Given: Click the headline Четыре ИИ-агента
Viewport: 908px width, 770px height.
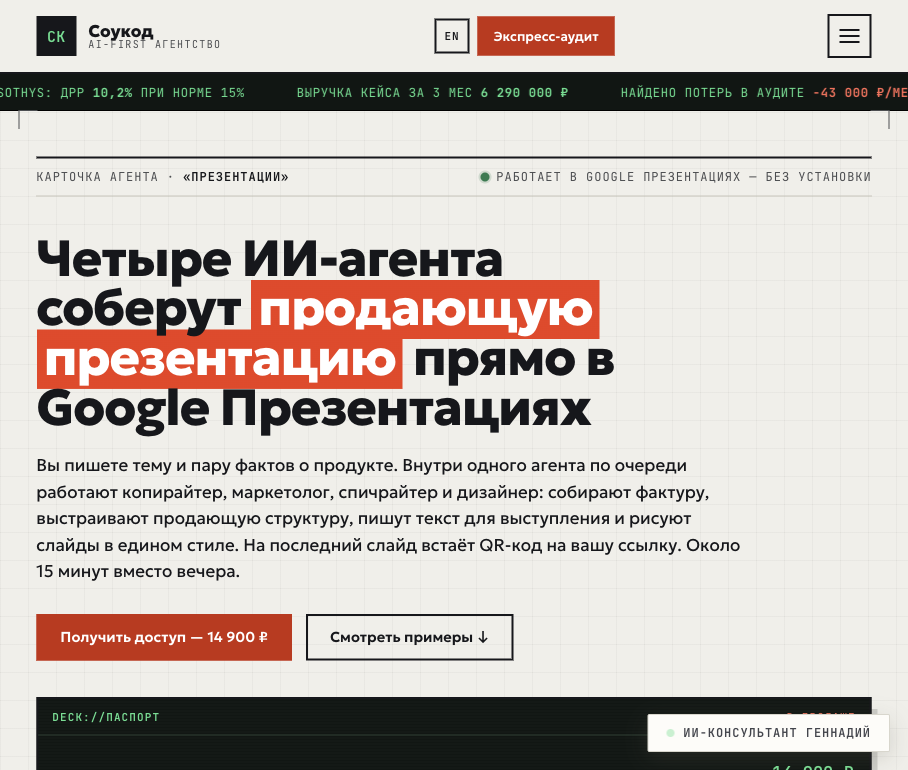Looking at the screenshot, I should tap(269, 260).
